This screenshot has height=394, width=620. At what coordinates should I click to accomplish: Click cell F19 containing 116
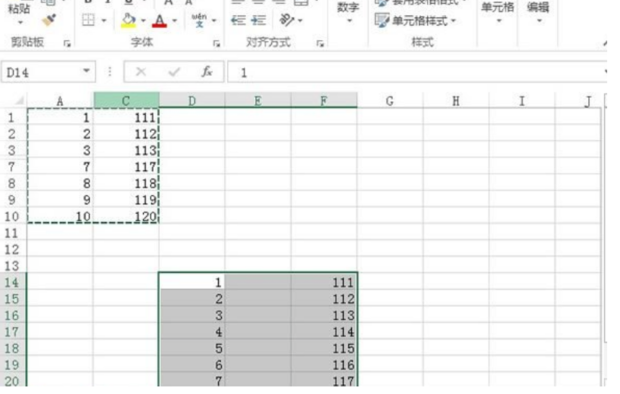point(324,365)
